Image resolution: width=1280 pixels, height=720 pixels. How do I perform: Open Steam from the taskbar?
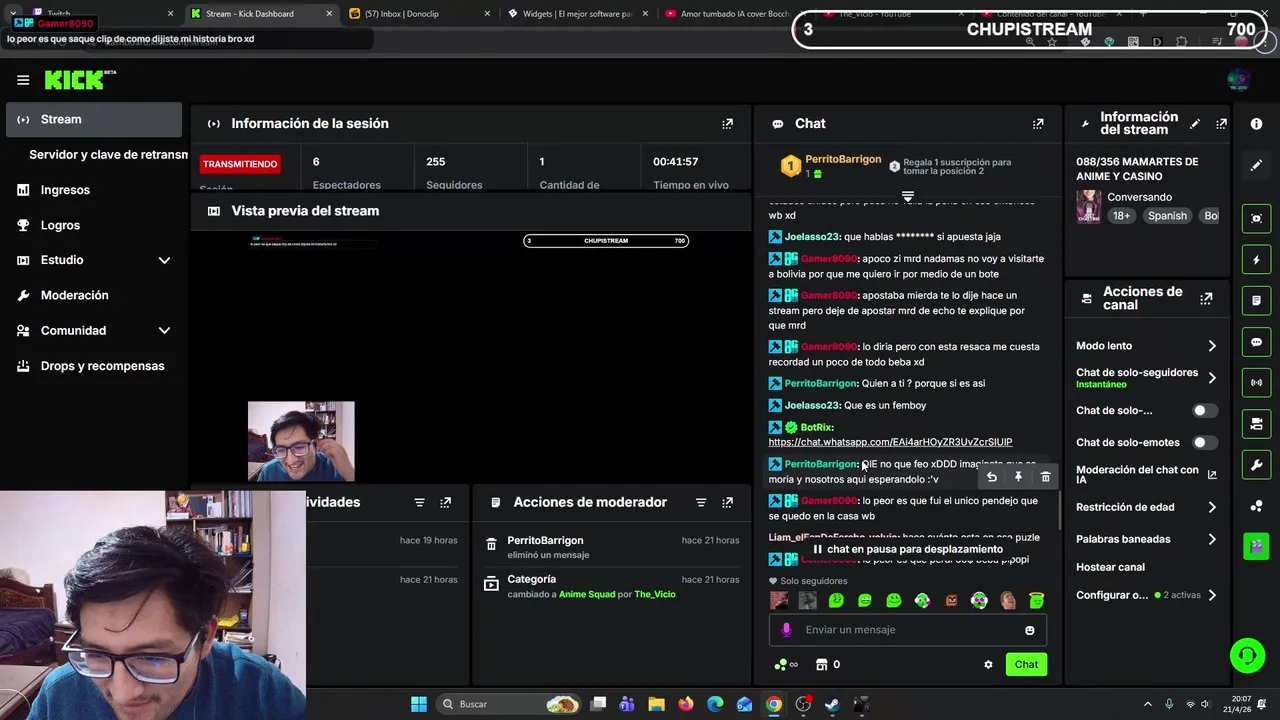coord(832,705)
